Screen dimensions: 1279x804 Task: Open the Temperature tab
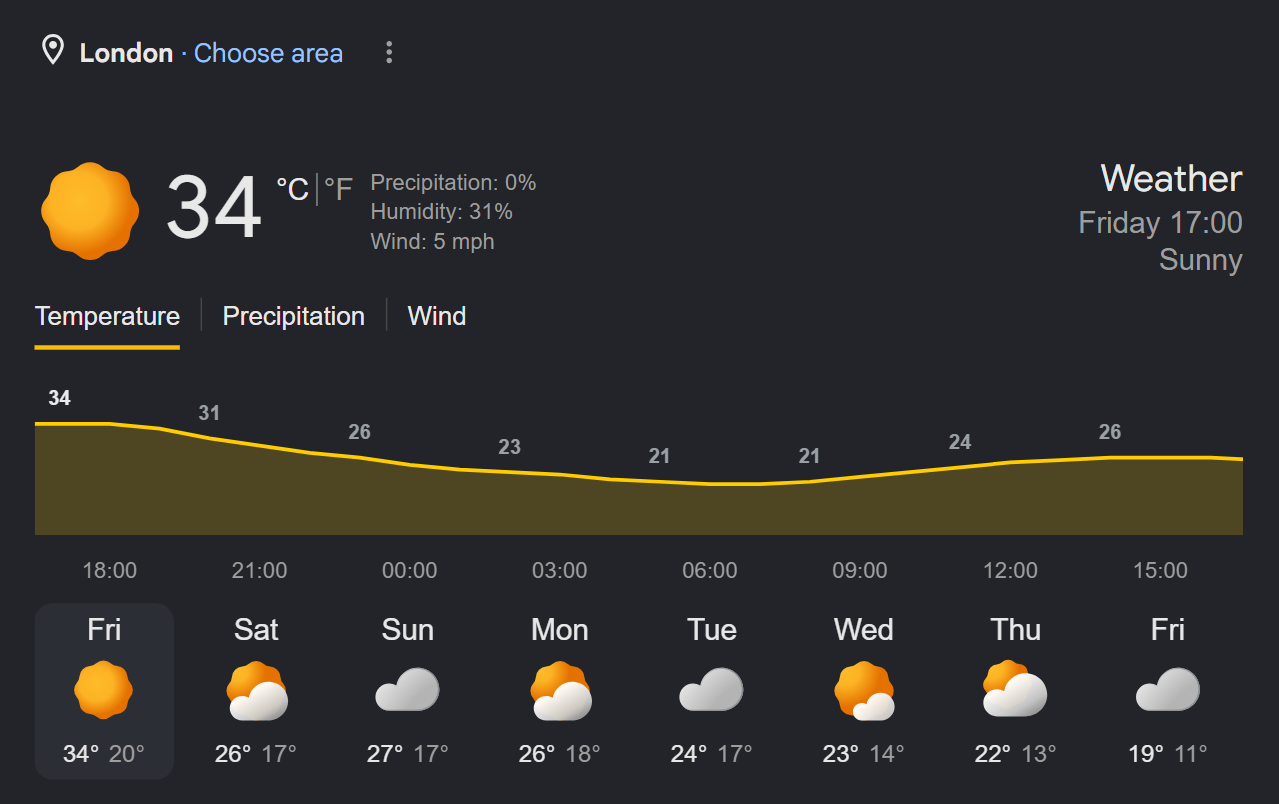click(x=107, y=316)
